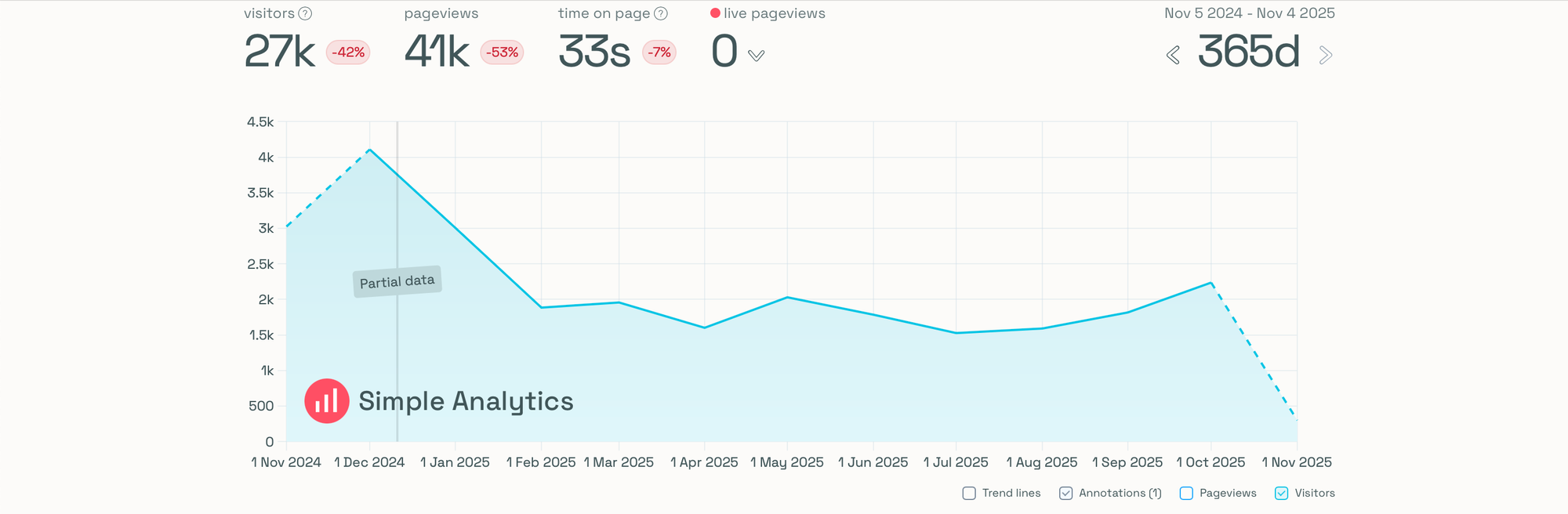Image resolution: width=1568 pixels, height=514 pixels.
Task: Toggle the Visitors series checkbox
Action: 1282,494
